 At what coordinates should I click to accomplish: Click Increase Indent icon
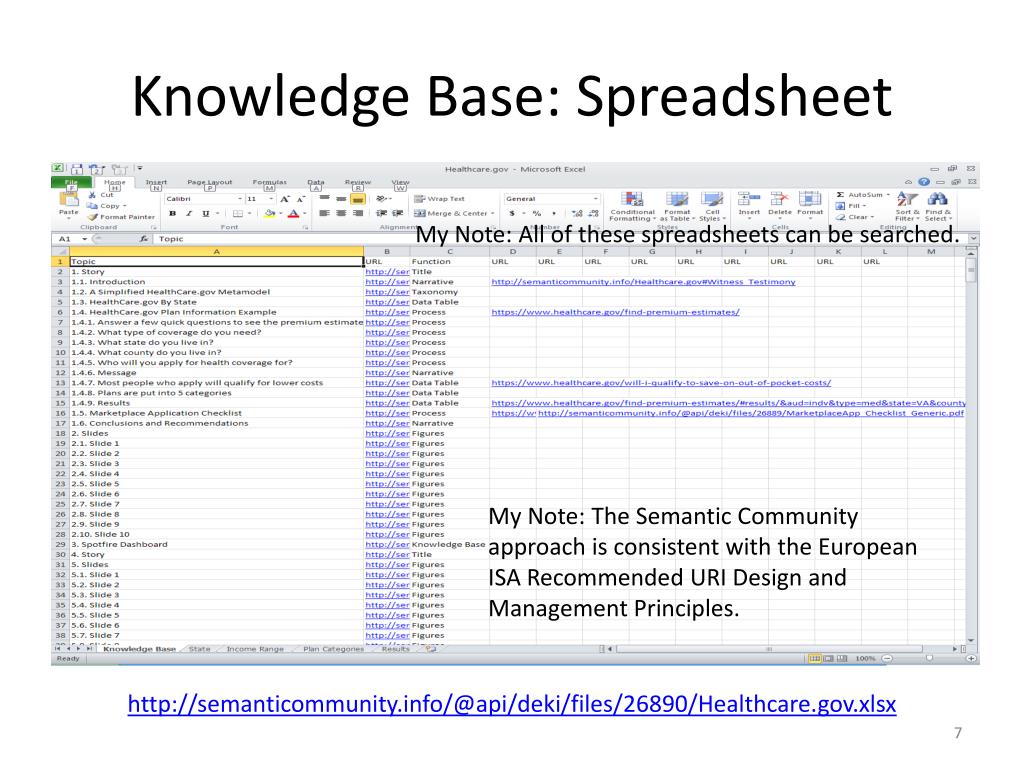[397, 214]
